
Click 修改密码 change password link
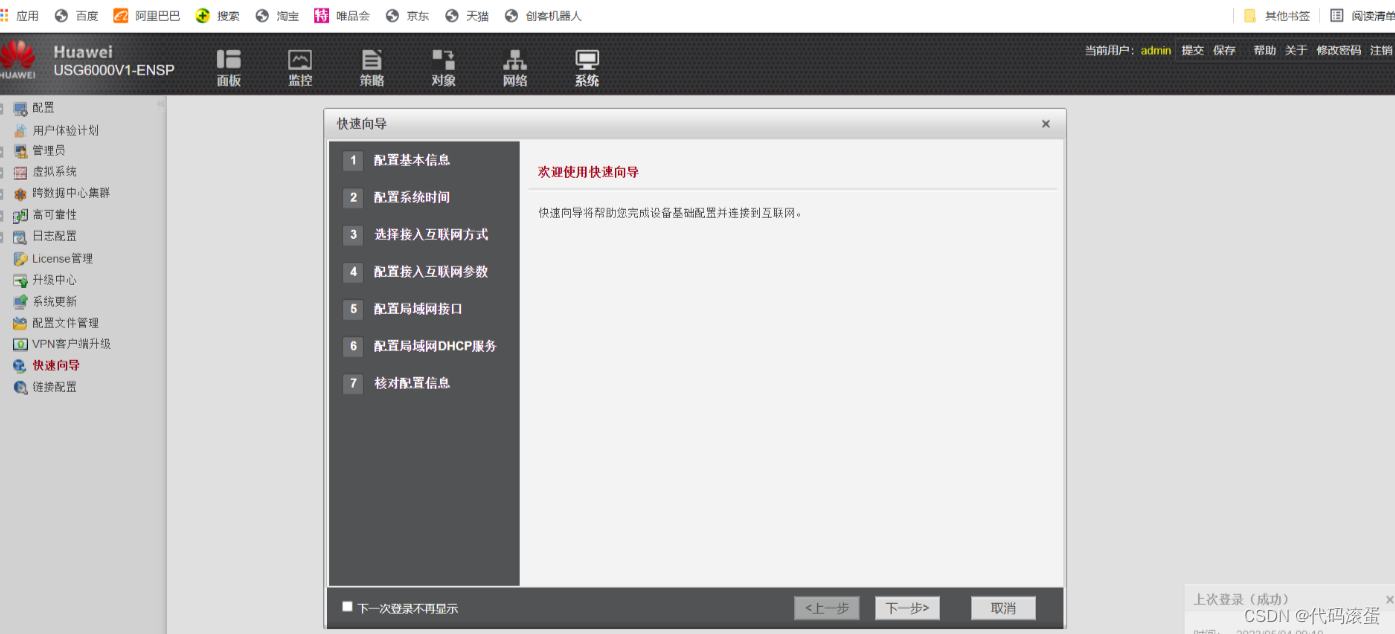1339,50
